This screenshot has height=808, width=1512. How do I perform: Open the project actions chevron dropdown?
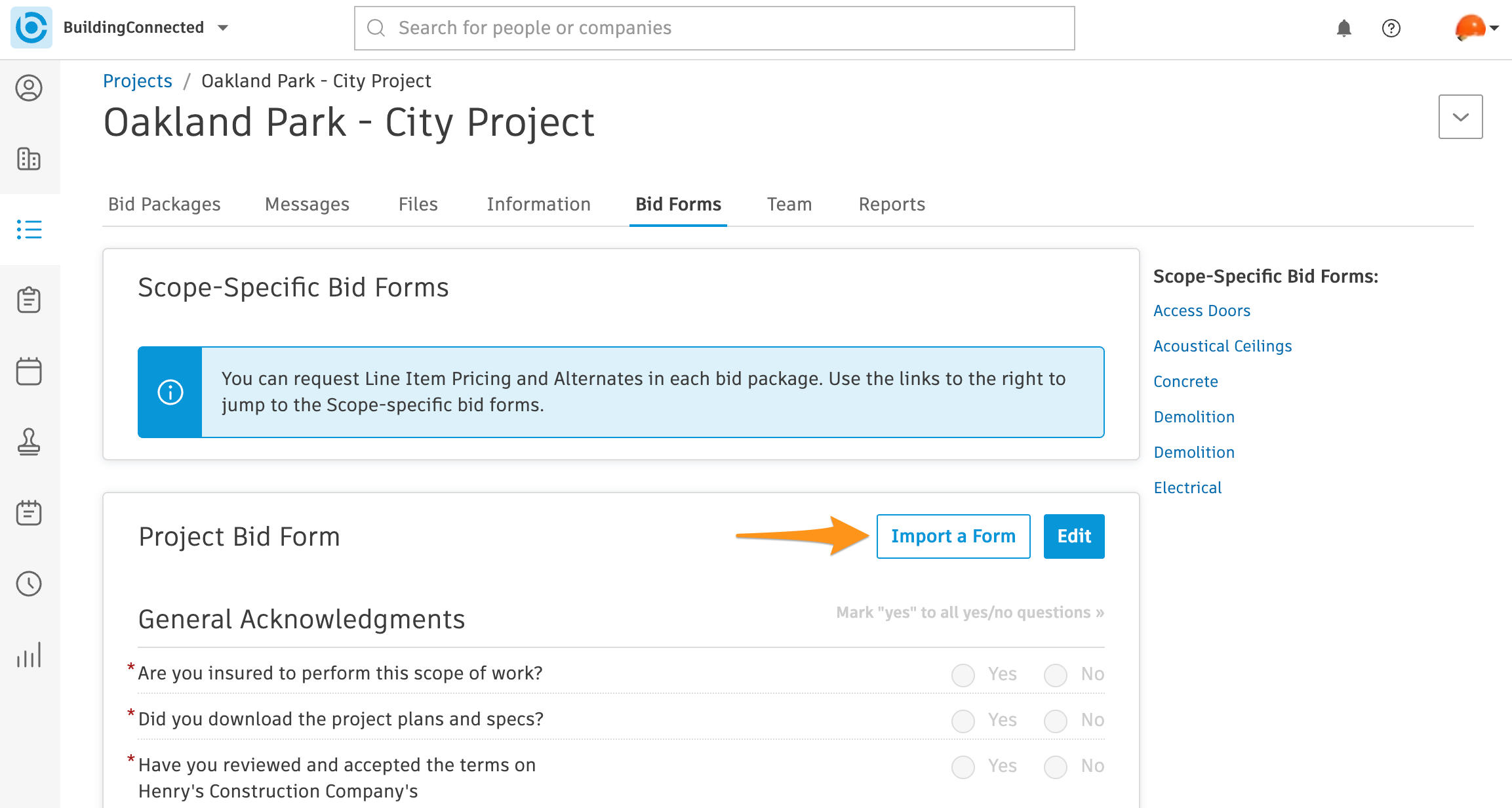pos(1460,117)
